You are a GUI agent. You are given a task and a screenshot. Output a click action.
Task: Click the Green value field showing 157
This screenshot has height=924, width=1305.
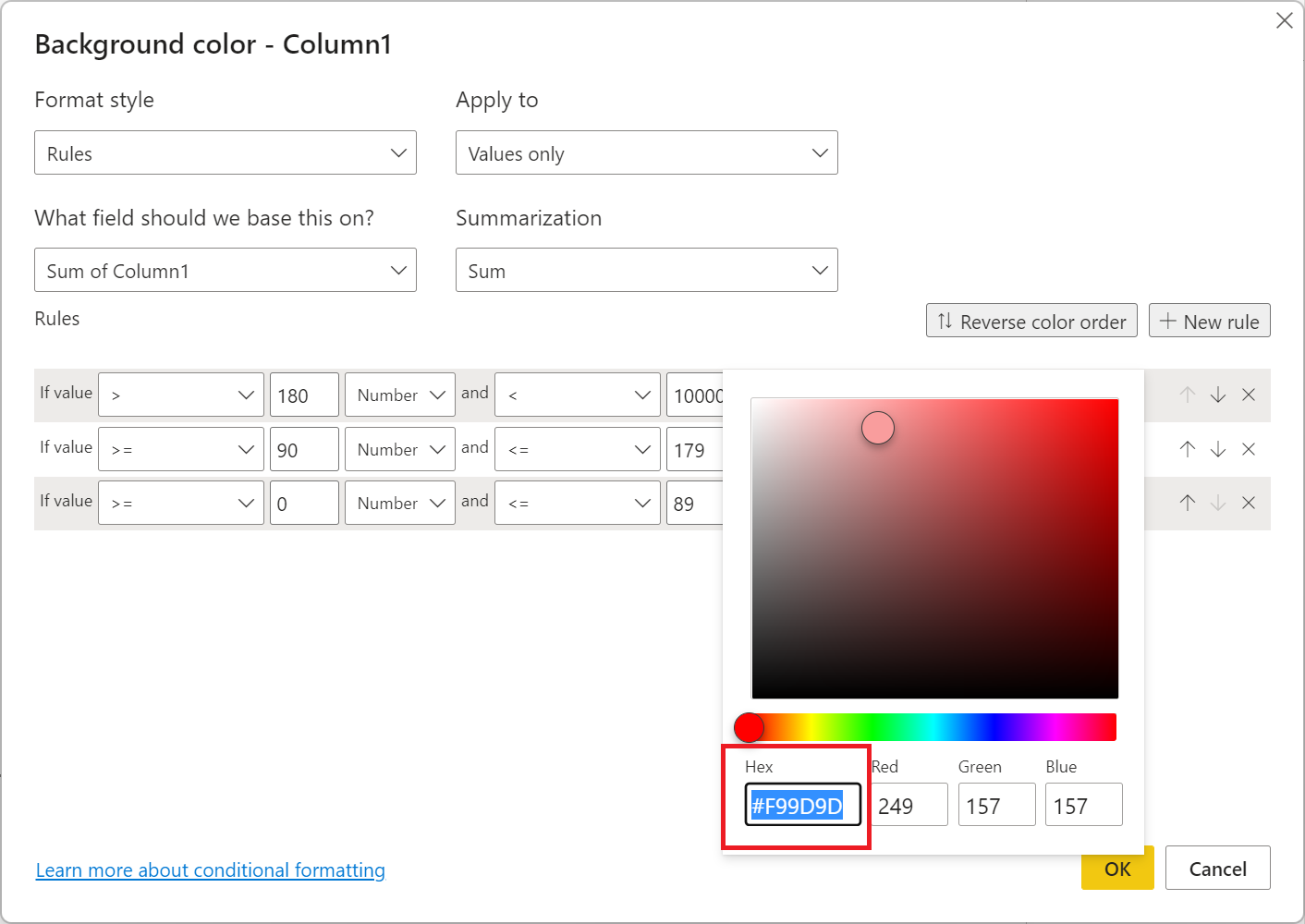997,804
